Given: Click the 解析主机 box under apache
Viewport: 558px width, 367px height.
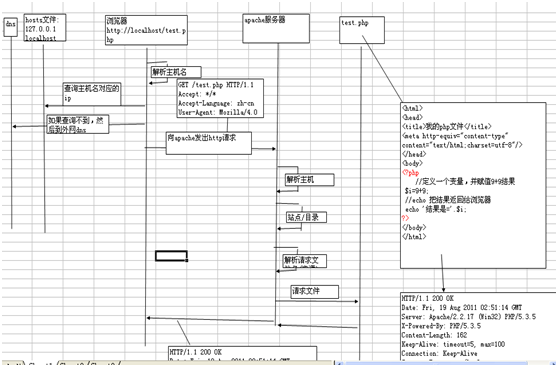Looking at the screenshot, I should pyautogui.click(x=310, y=180).
